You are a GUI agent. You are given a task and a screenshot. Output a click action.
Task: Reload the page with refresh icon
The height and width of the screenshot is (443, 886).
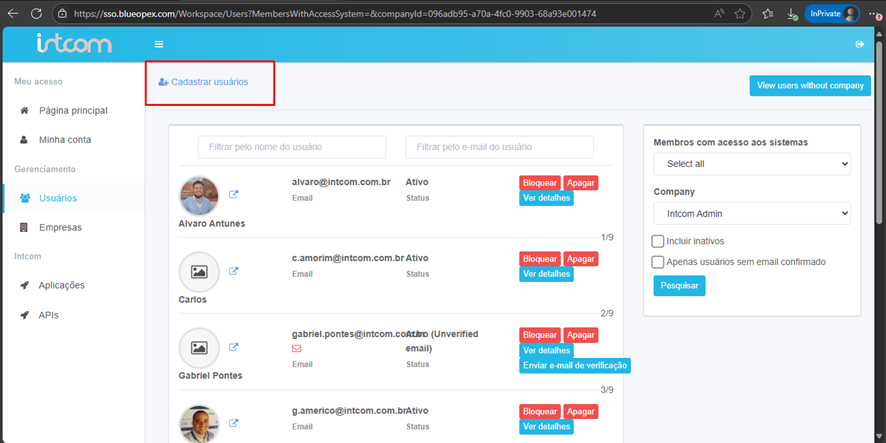36,13
